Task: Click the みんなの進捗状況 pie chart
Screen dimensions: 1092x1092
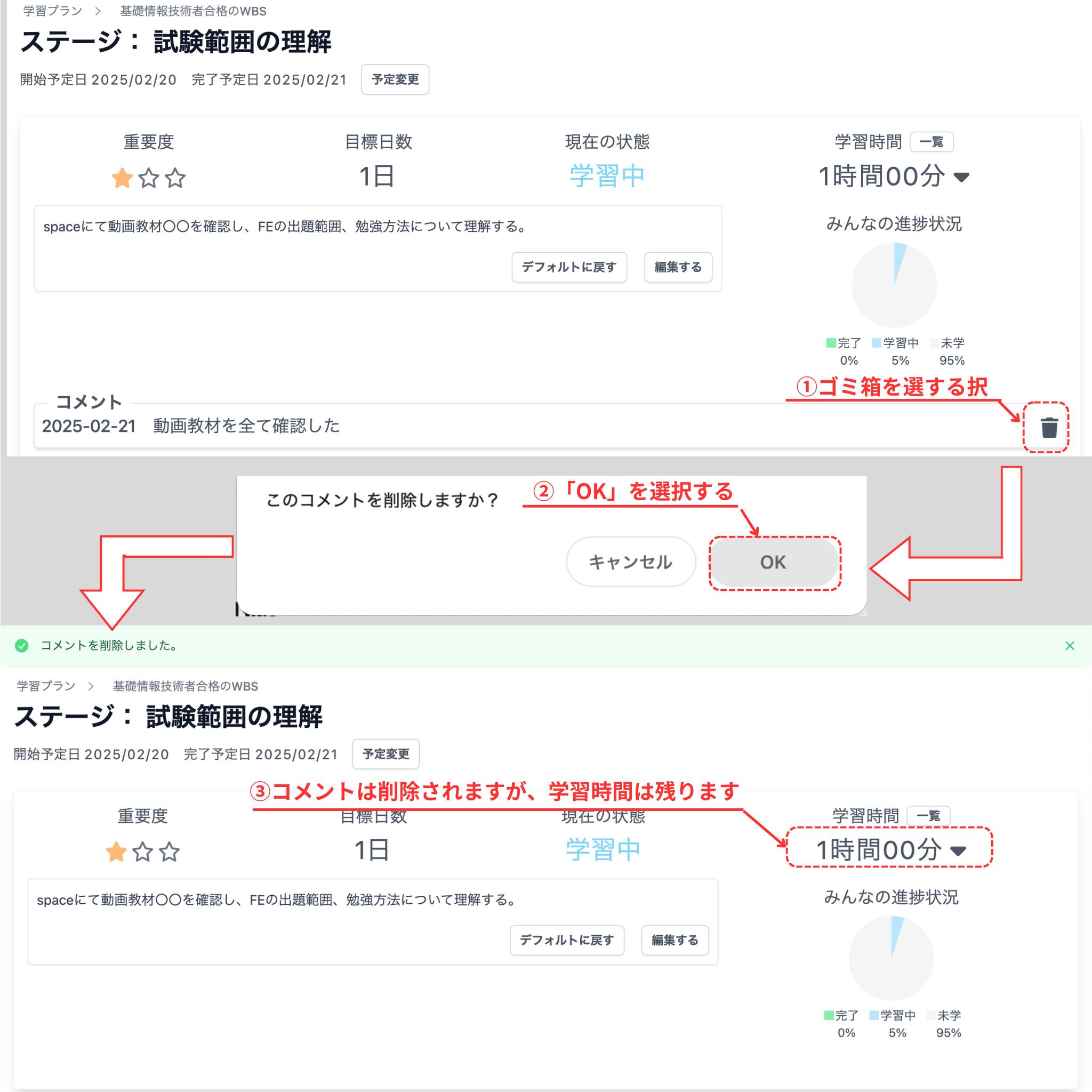Action: 894,285
